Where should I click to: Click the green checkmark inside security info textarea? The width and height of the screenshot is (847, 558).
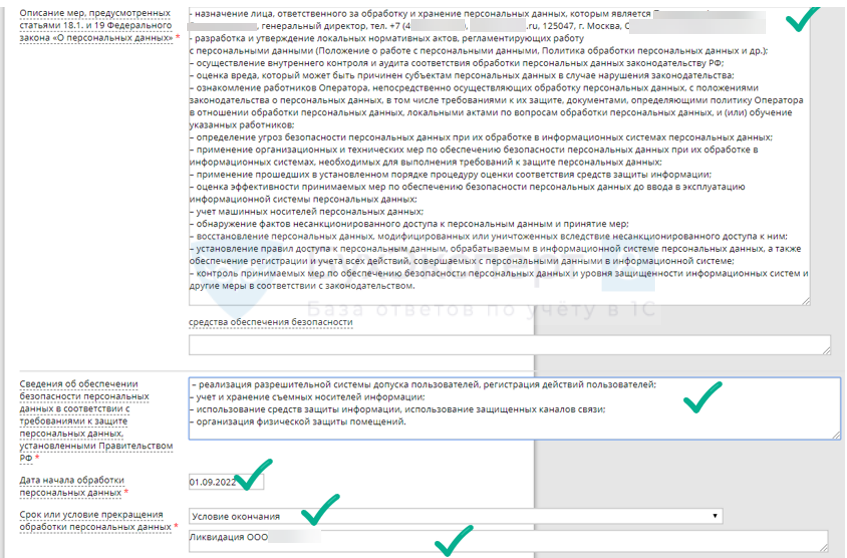[x=701, y=398]
